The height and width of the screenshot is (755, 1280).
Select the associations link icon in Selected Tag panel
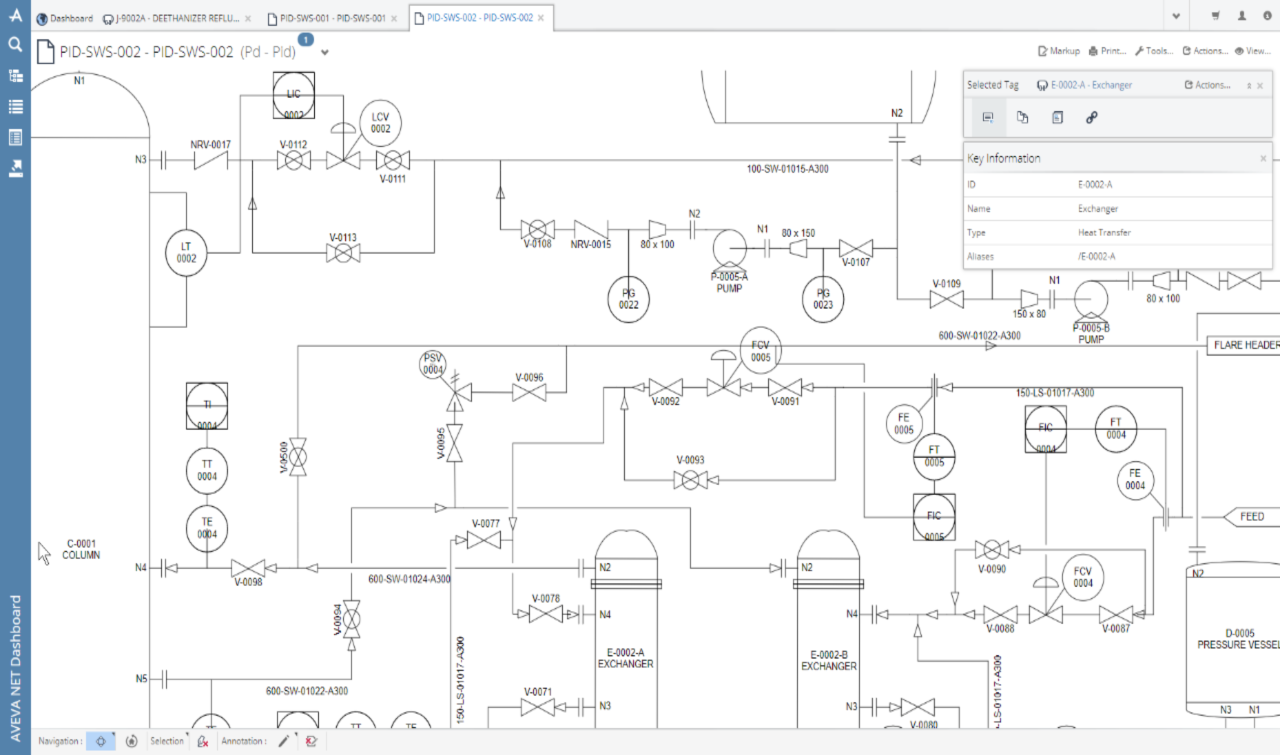point(1092,116)
